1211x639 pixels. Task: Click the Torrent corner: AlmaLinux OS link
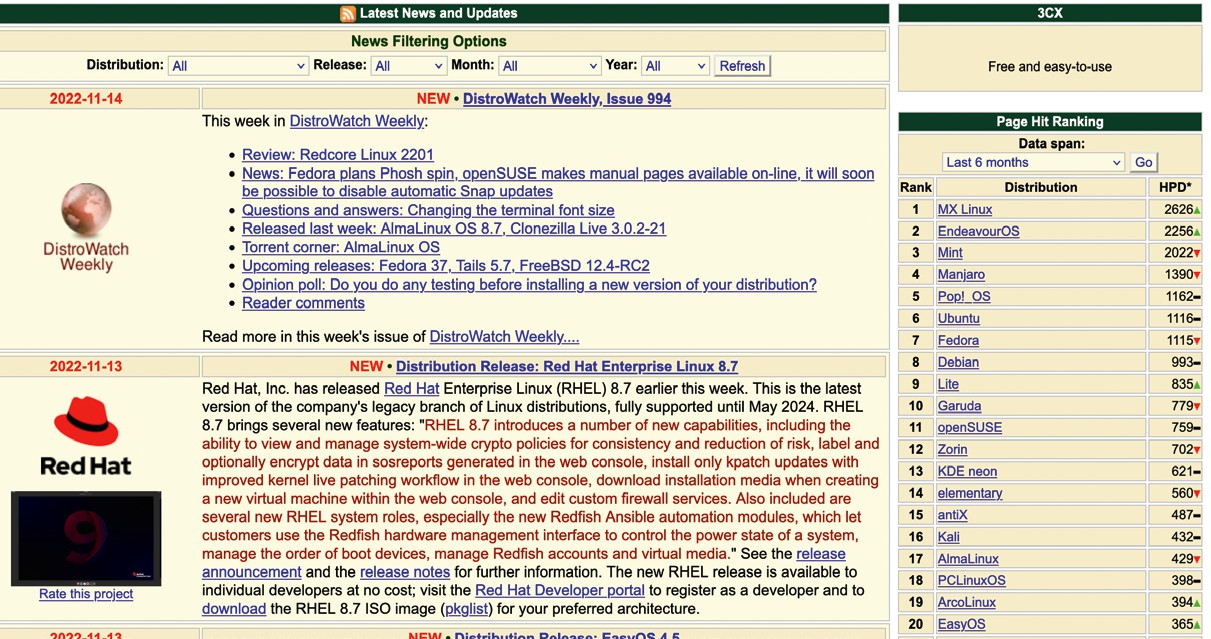tap(341, 247)
